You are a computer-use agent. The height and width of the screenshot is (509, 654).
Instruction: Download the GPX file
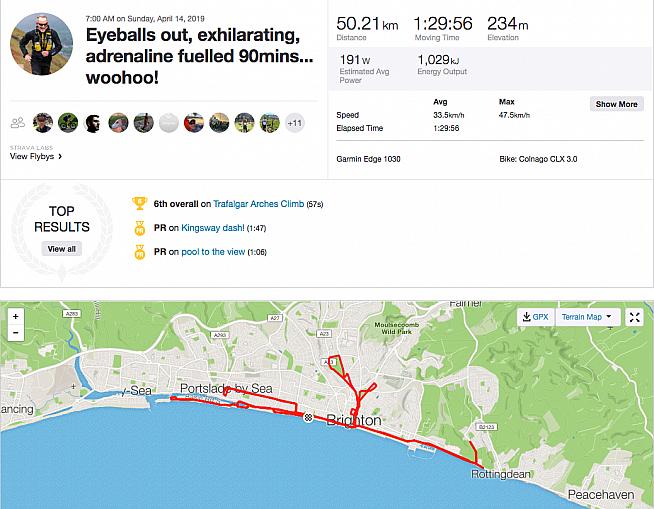click(535, 317)
